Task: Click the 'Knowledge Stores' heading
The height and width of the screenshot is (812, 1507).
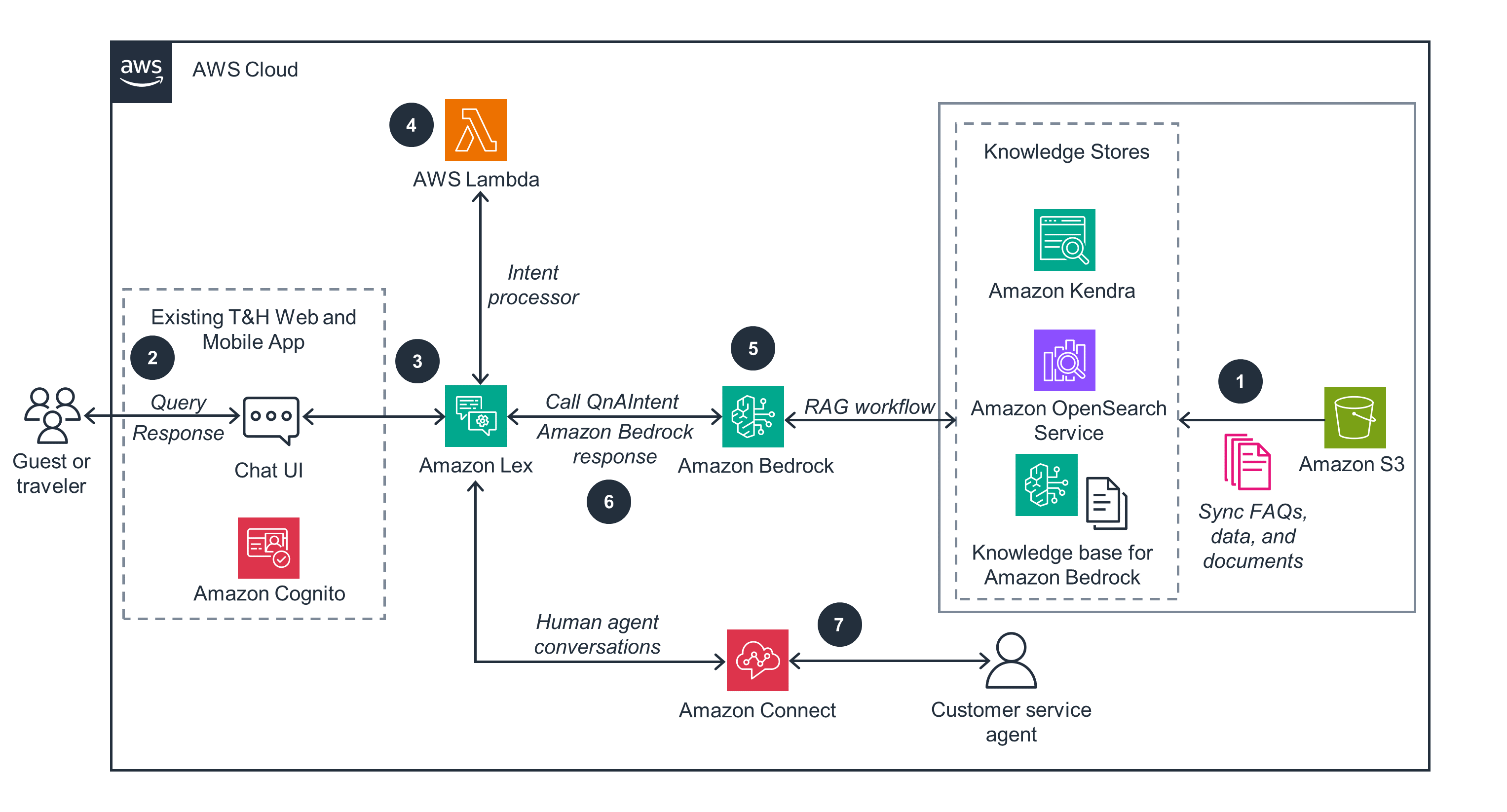Action: click(1066, 151)
